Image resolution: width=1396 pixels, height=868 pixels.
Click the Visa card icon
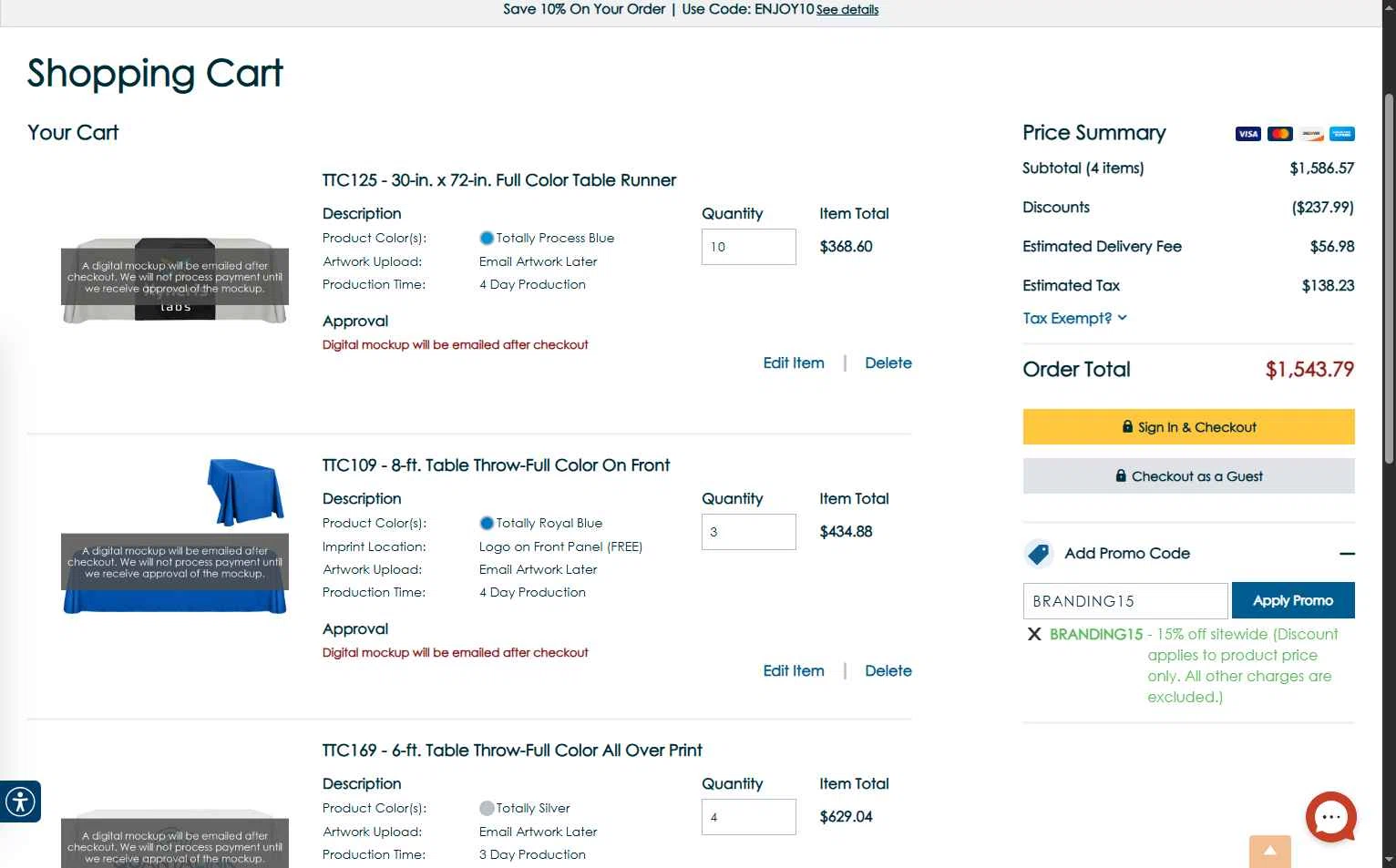point(1247,134)
